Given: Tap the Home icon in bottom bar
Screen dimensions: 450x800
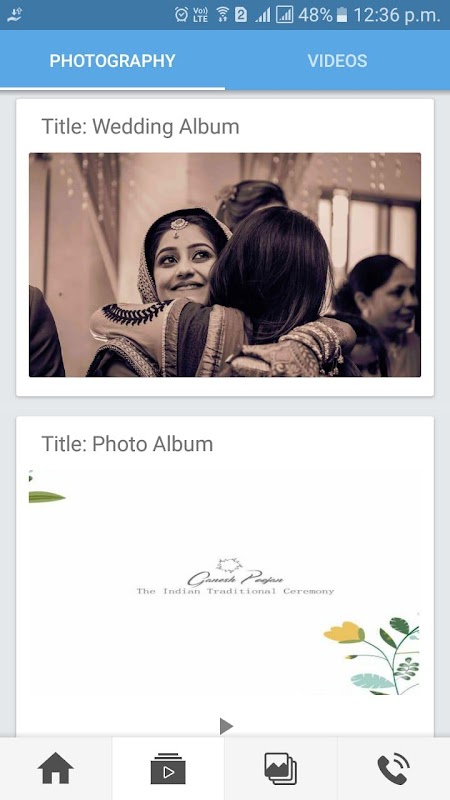Looking at the screenshot, I should [x=56, y=768].
